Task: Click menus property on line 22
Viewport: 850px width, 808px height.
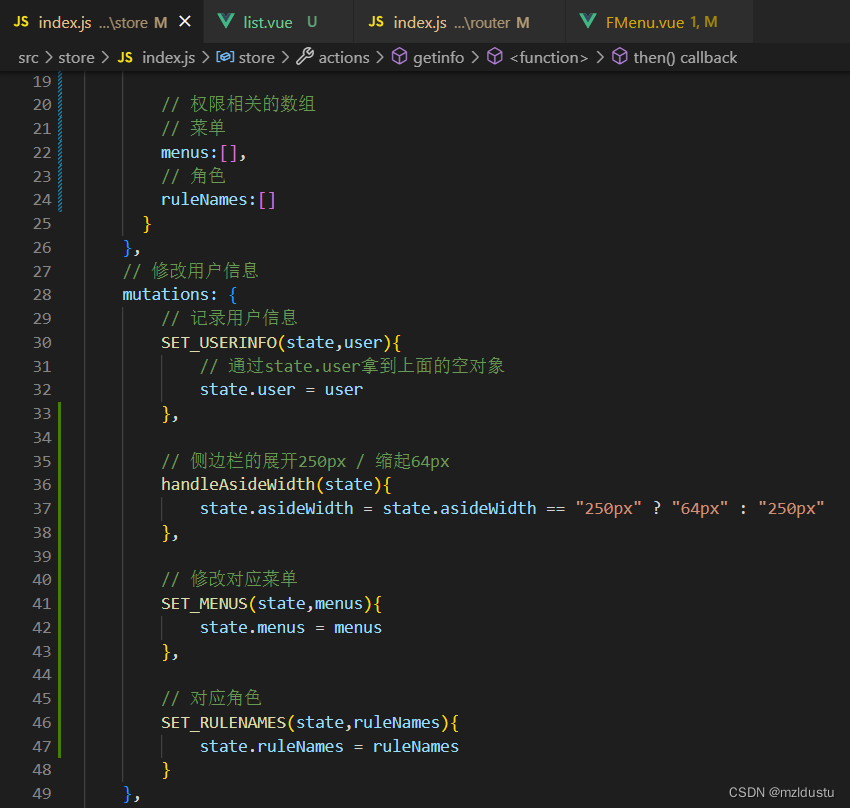Action: point(185,153)
